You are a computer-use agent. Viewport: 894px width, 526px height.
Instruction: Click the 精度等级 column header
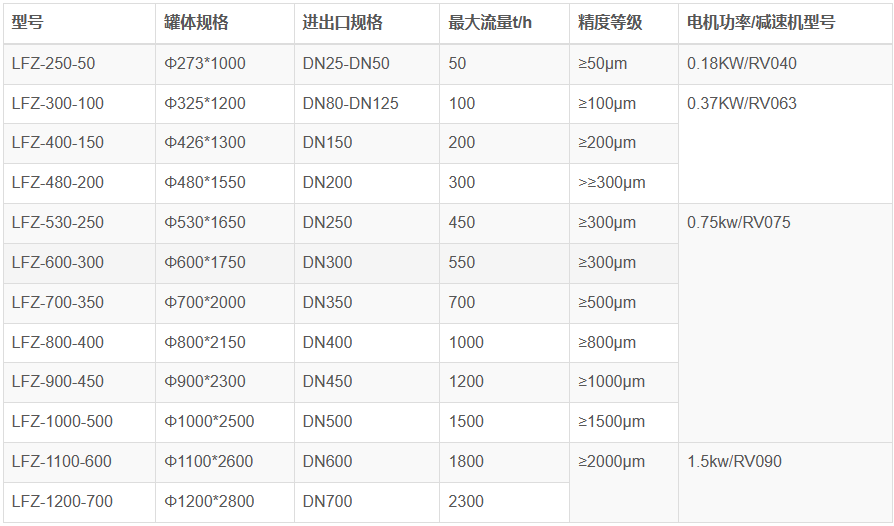point(610,23)
